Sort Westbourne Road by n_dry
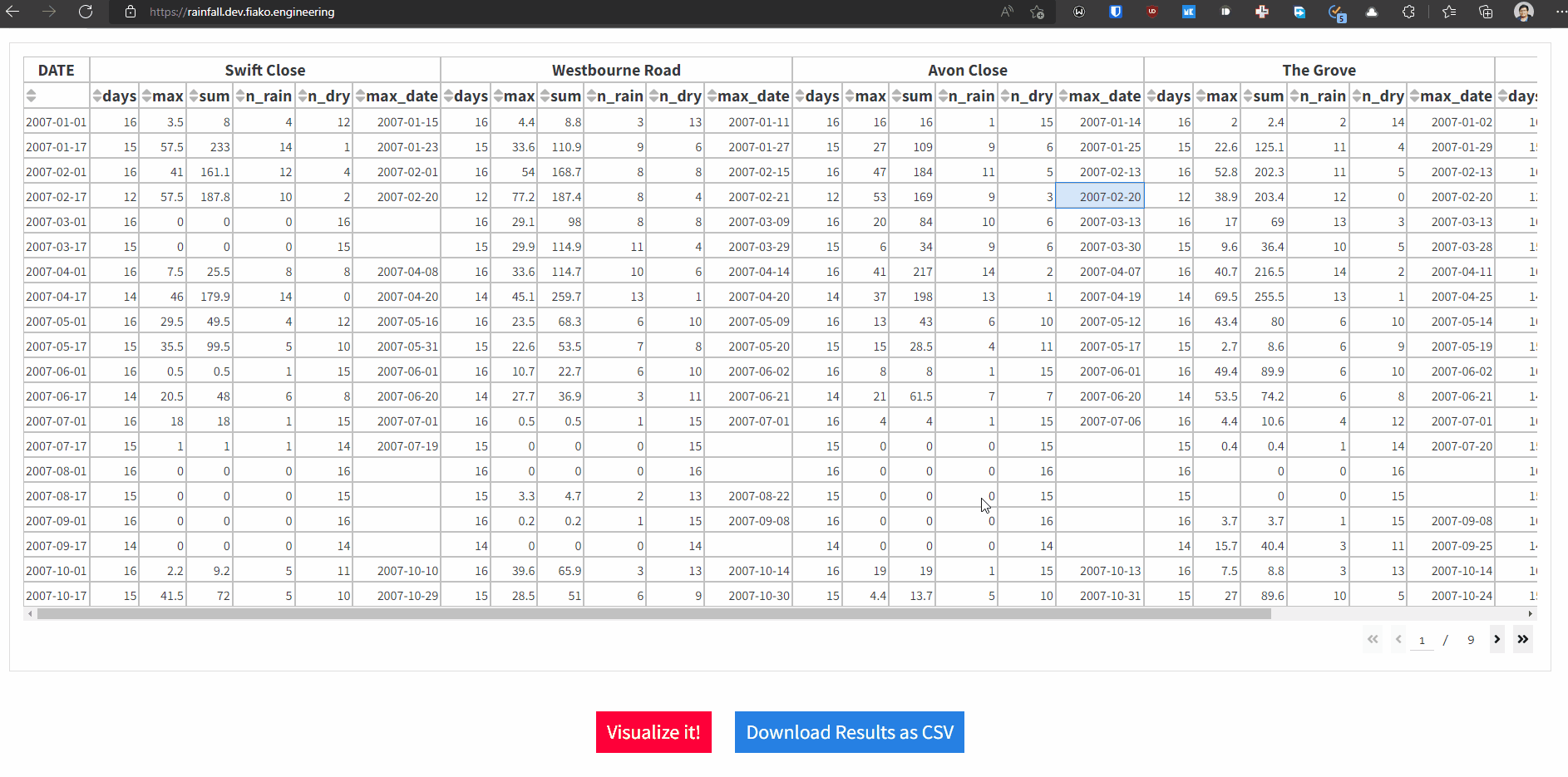 coord(653,96)
